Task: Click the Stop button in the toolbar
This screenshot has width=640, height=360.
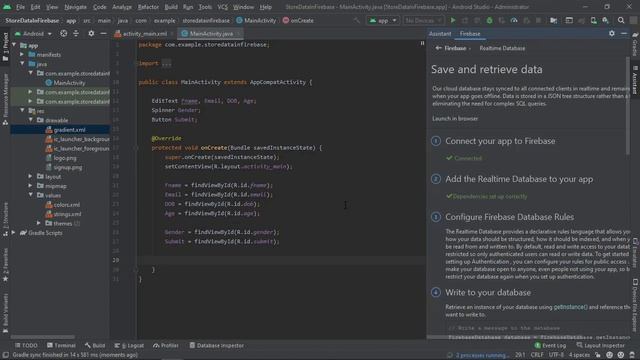Action: pyautogui.click(x=538, y=20)
